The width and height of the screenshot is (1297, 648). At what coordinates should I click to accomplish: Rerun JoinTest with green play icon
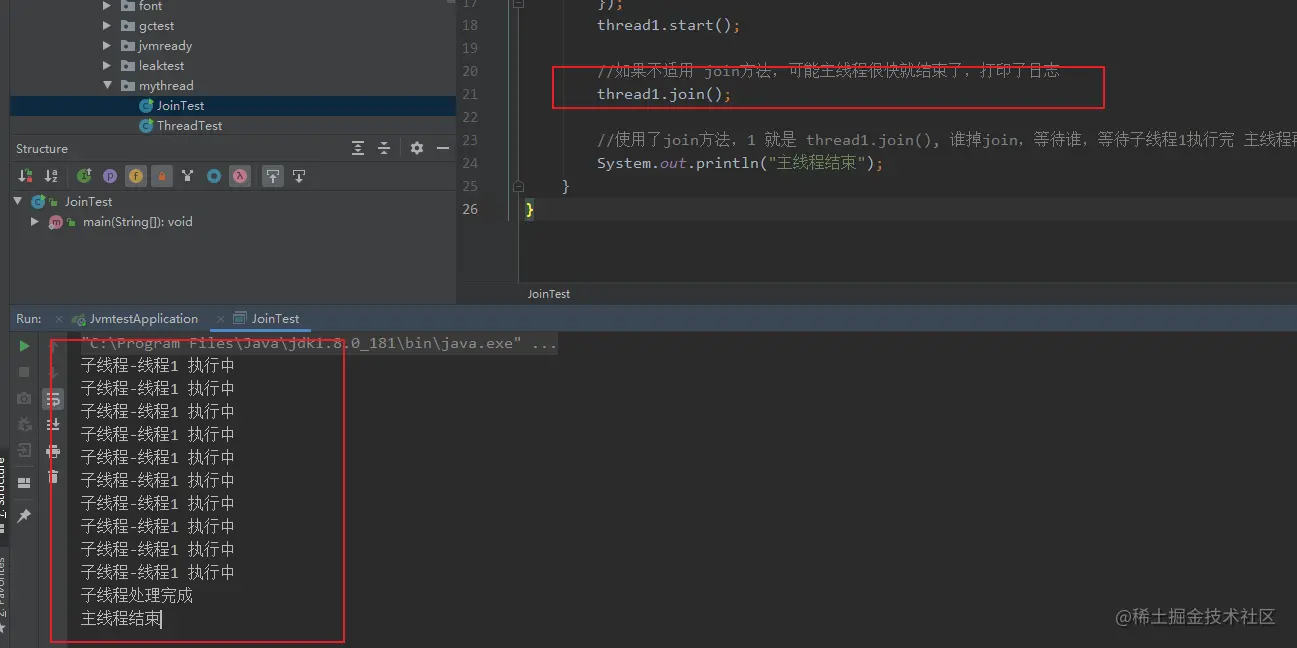pyautogui.click(x=25, y=346)
